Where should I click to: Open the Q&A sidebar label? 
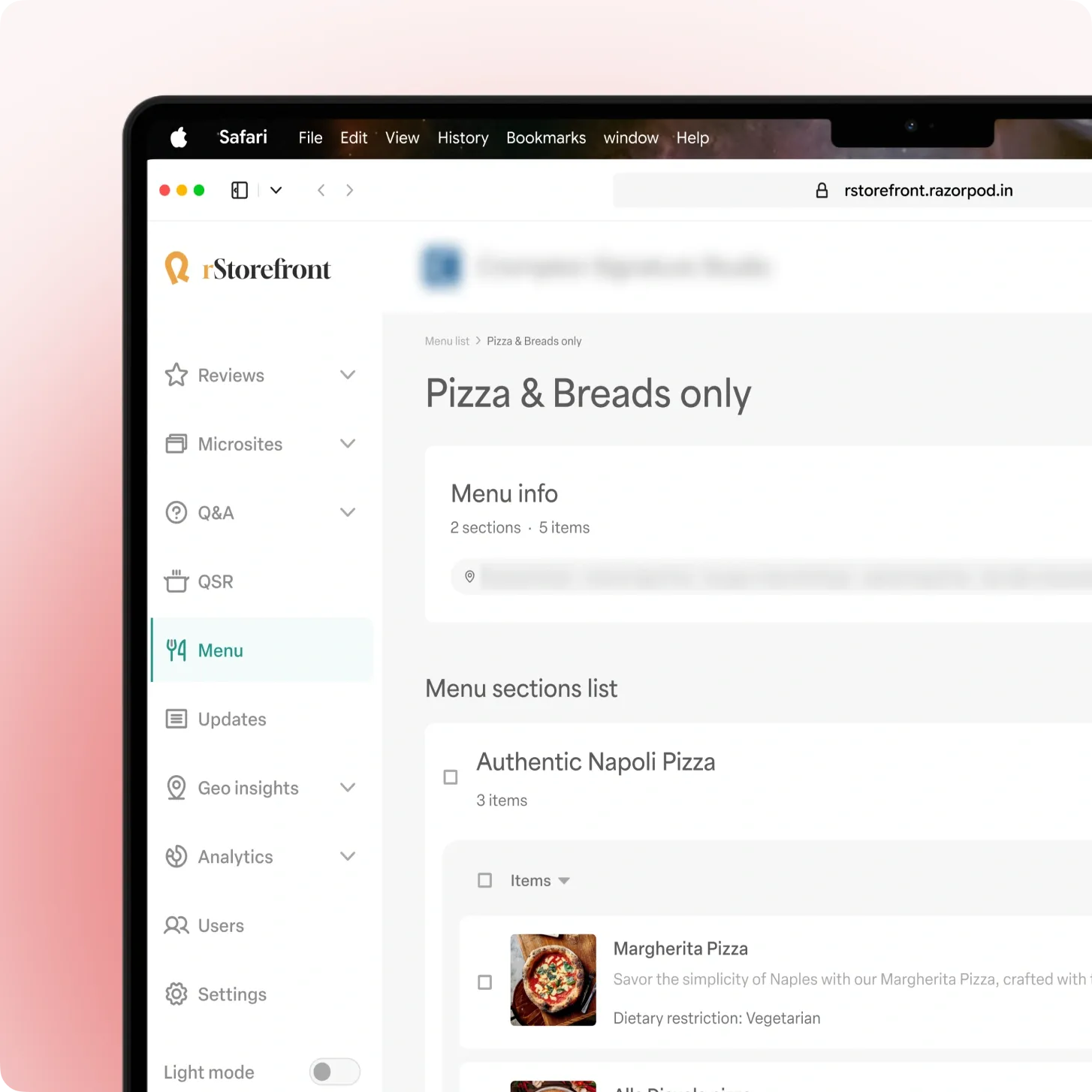click(216, 513)
